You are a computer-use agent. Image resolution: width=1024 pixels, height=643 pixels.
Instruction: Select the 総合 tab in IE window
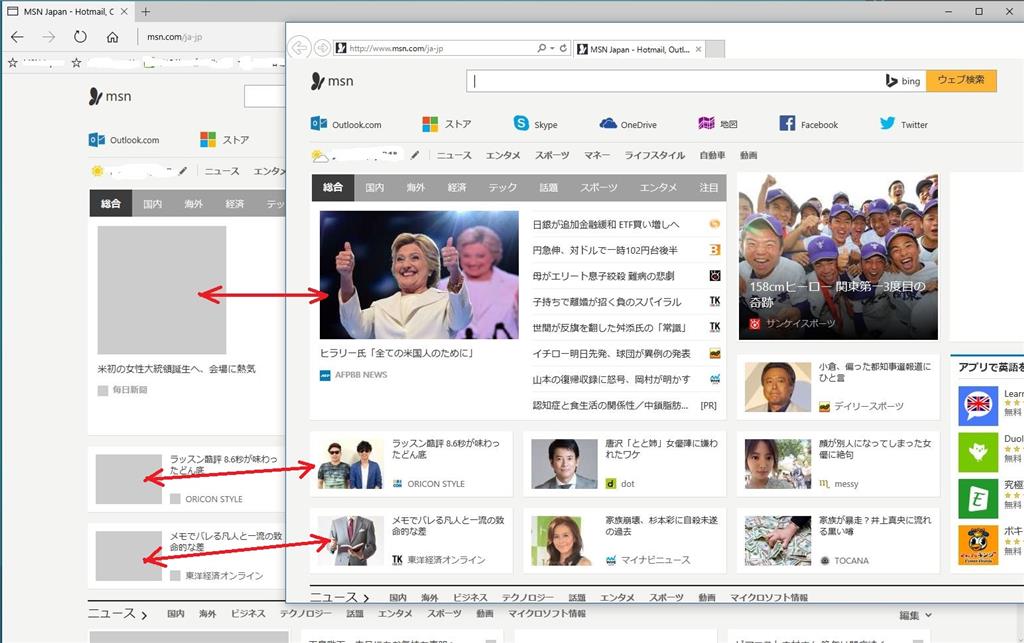pyautogui.click(x=332, y=187)
